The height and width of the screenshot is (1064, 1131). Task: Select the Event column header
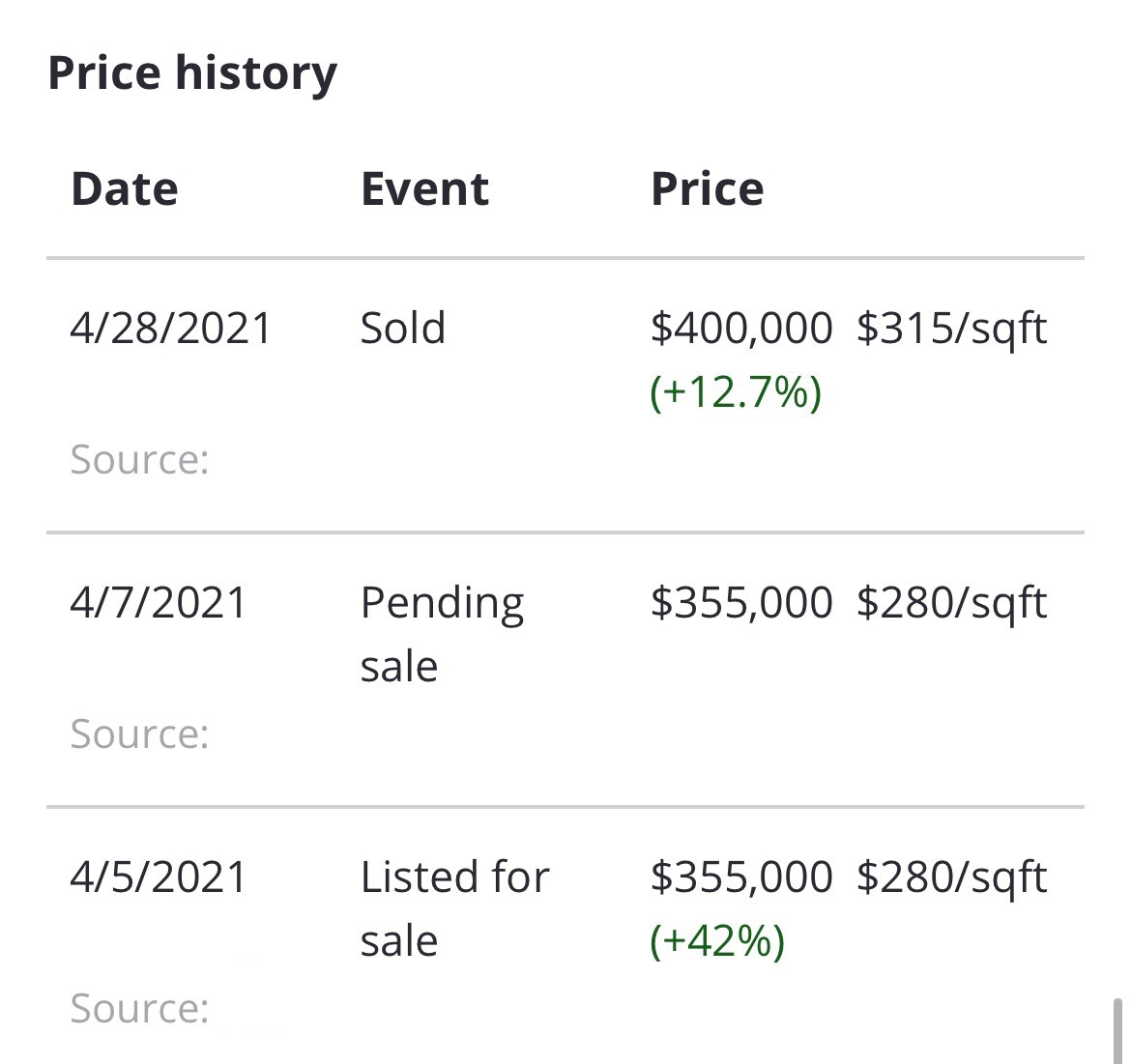pos(424,188)
